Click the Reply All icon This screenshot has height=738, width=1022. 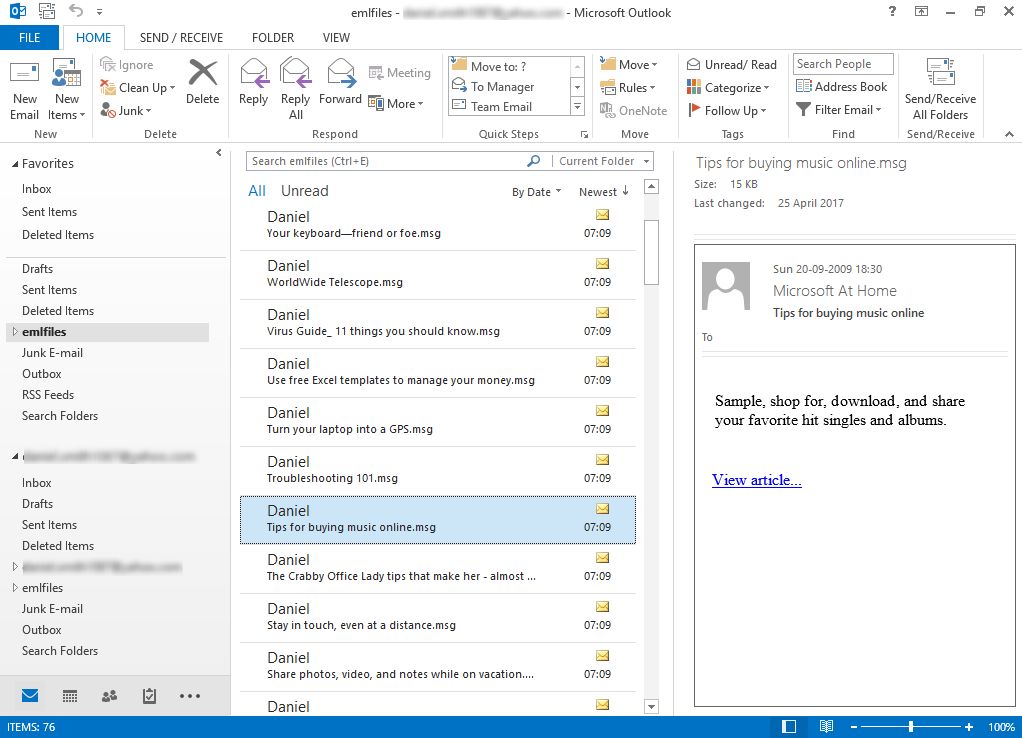click(x=295, y=73)
